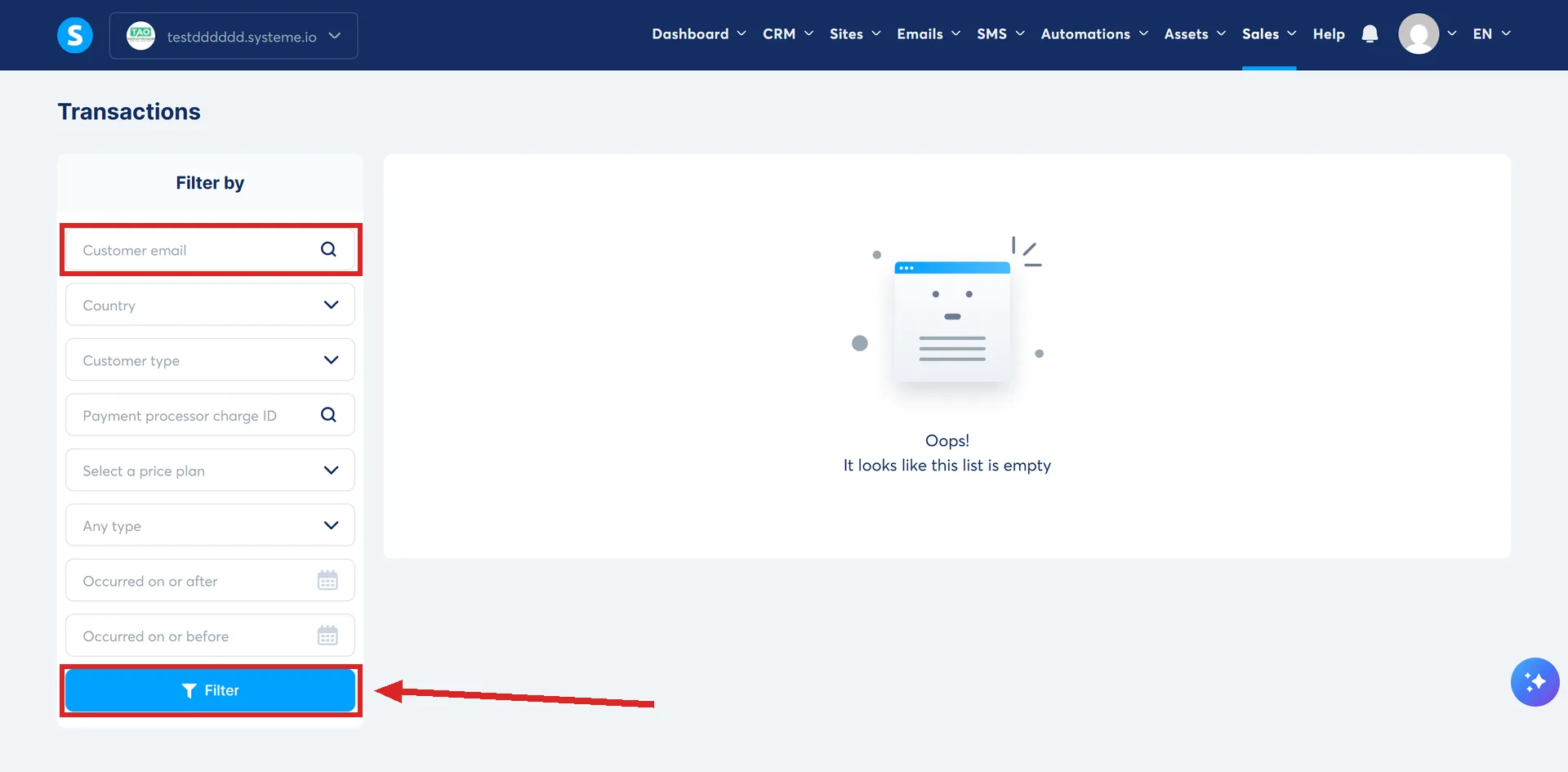Image resolution: width=1568 pixels, height=772 pixels.
Task: Open the Dashboard menu
Action: pos(699,33)
